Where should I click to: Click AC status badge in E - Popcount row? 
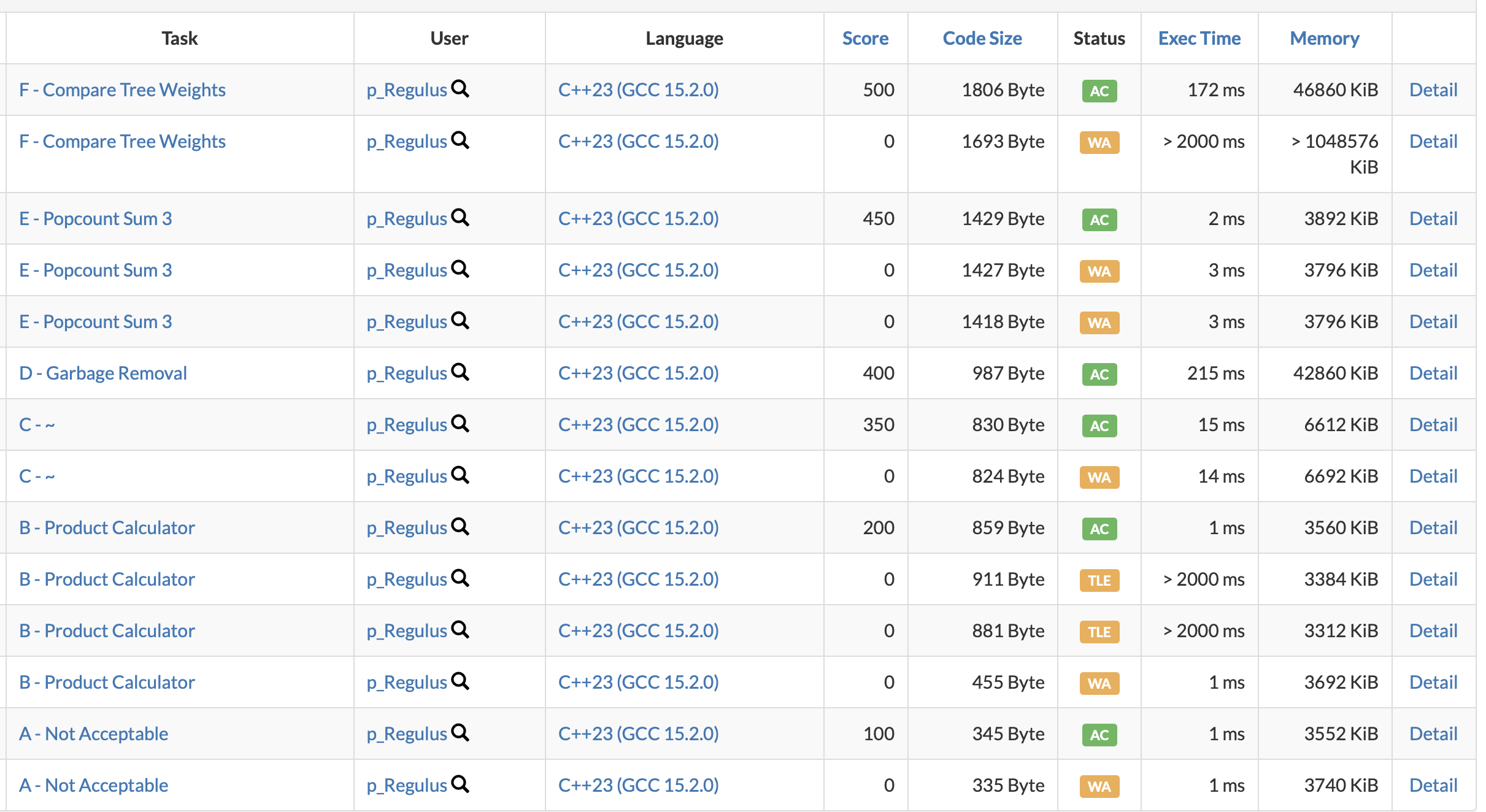(1099, 220)
